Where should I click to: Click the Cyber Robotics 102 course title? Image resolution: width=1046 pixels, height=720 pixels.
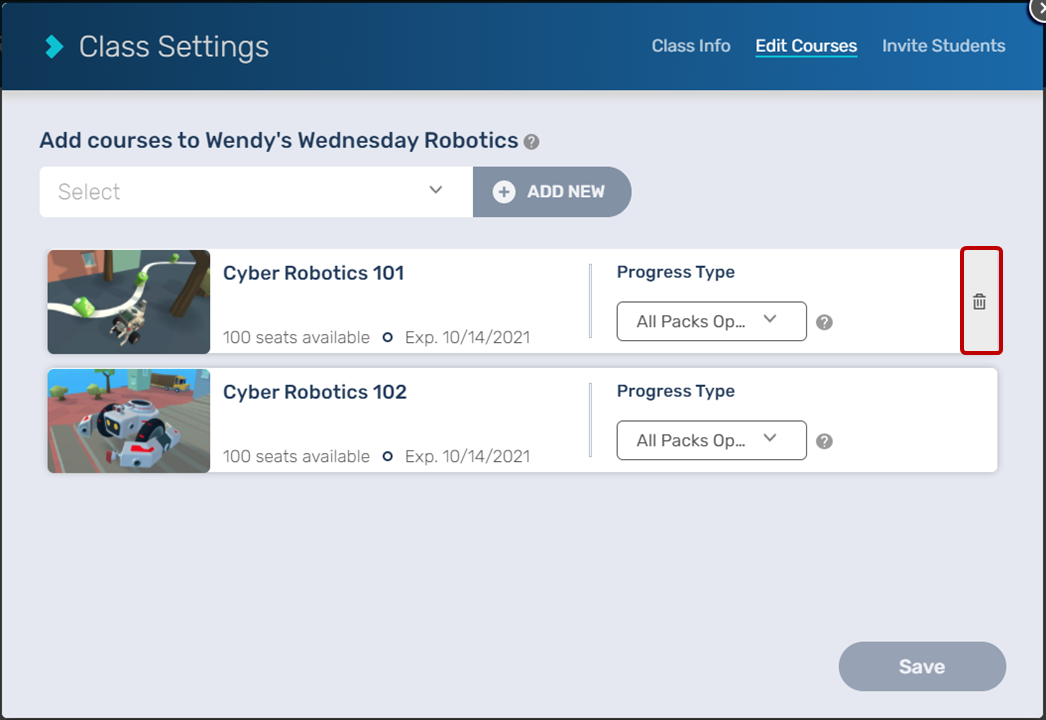point(314,392)
